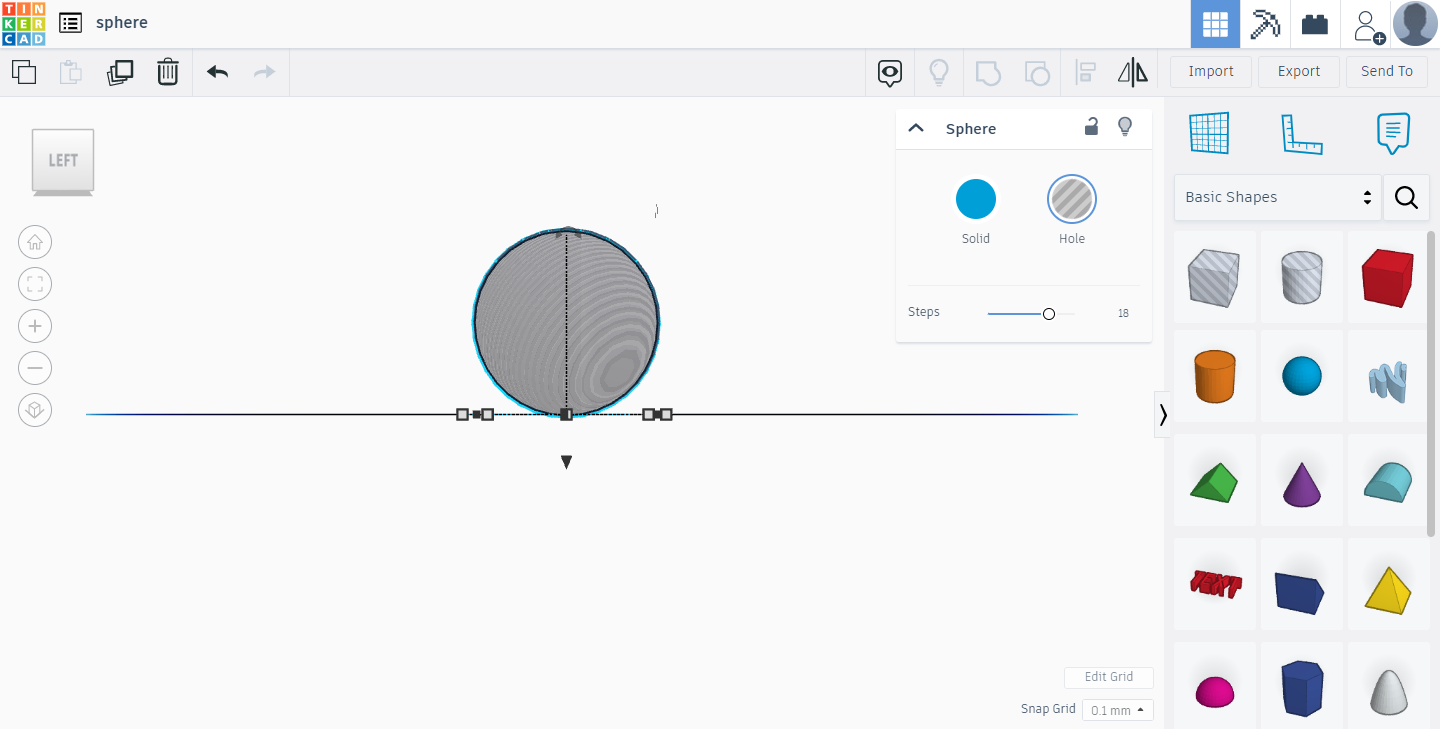1440x729 pixels.
Task: Click the Export button
Action: (x=1298, y=71)
